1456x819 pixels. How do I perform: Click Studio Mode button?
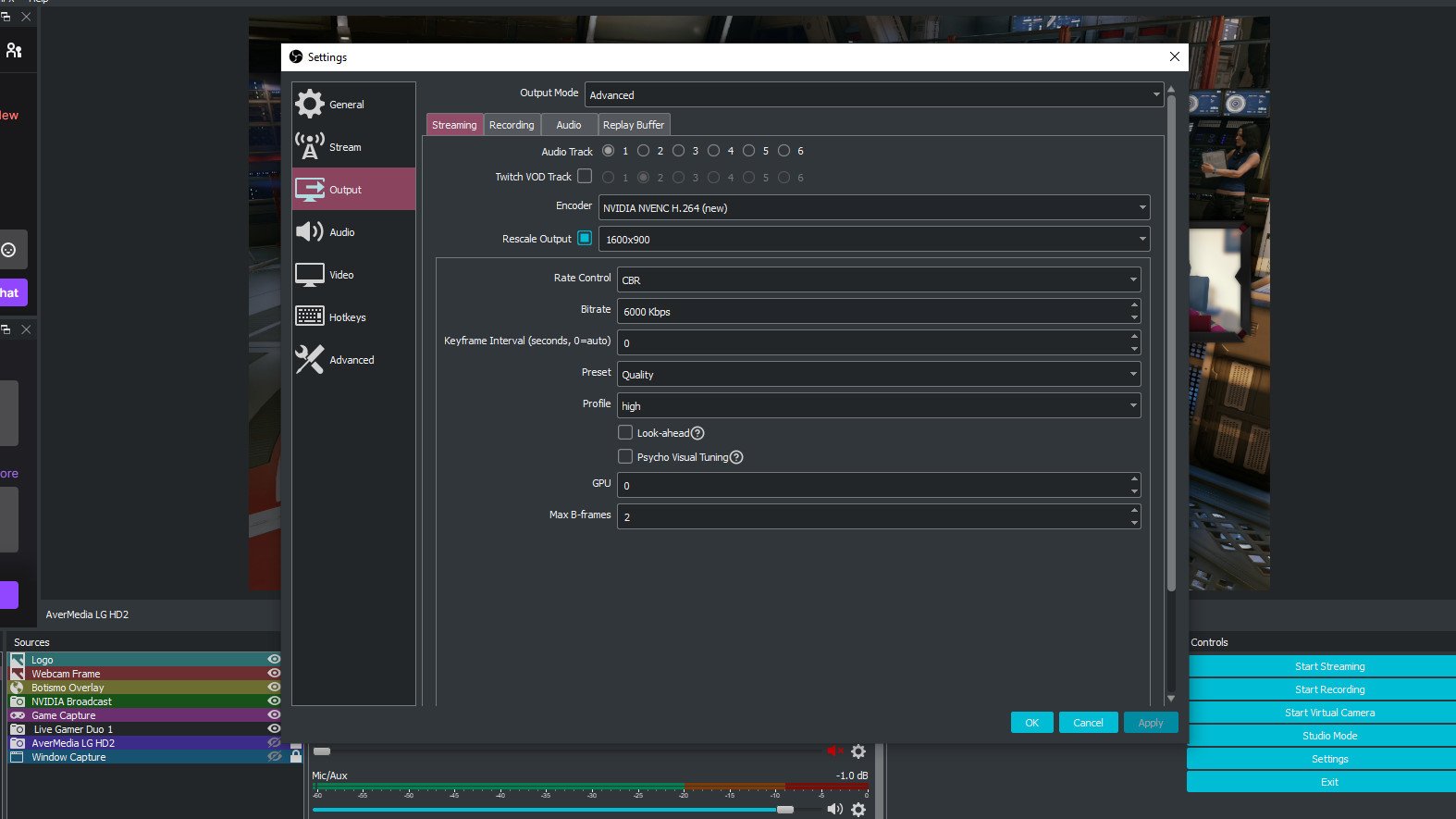[1329, 736]
